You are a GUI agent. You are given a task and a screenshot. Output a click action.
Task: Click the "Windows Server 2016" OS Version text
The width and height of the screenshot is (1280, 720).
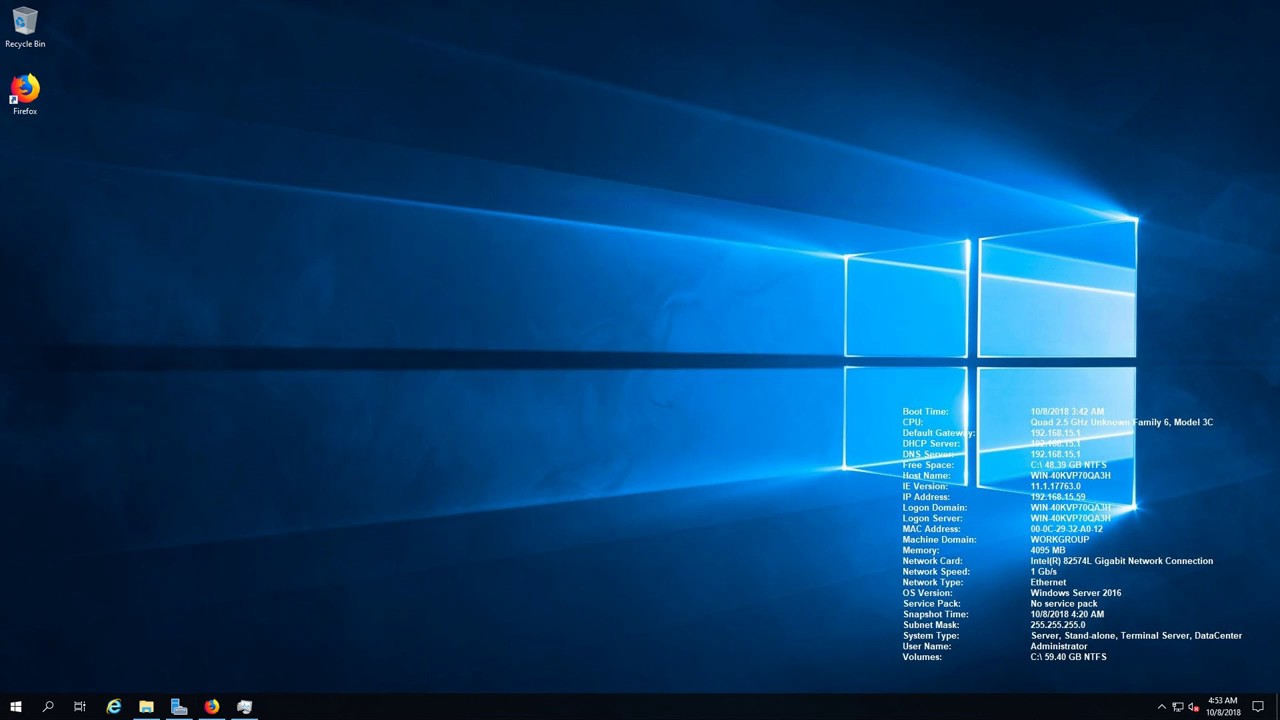point(1075,593)
